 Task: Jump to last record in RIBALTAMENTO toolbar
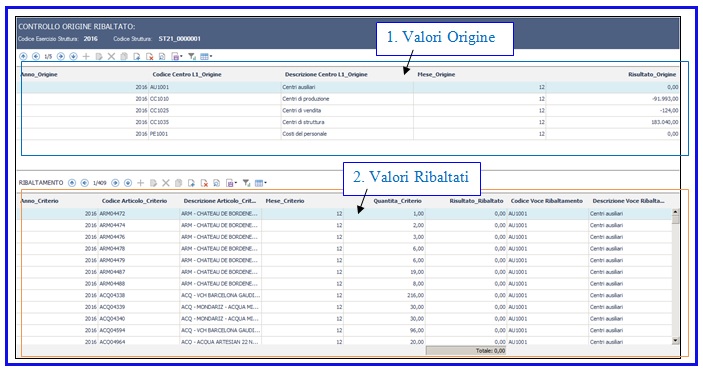128,183
